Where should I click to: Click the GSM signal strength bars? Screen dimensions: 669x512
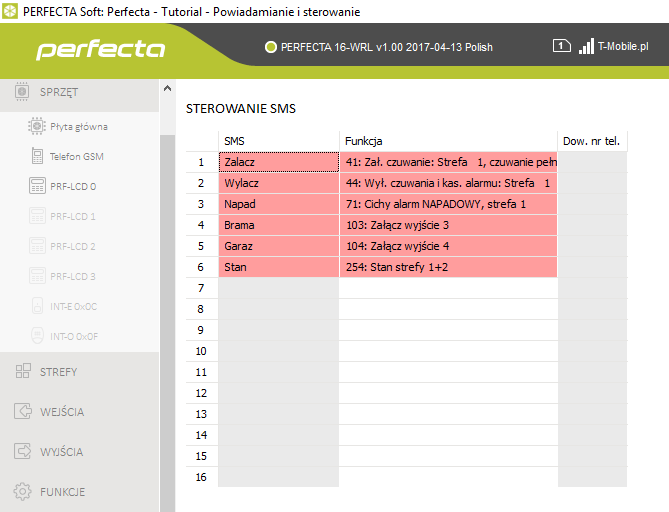click(586, 46)
